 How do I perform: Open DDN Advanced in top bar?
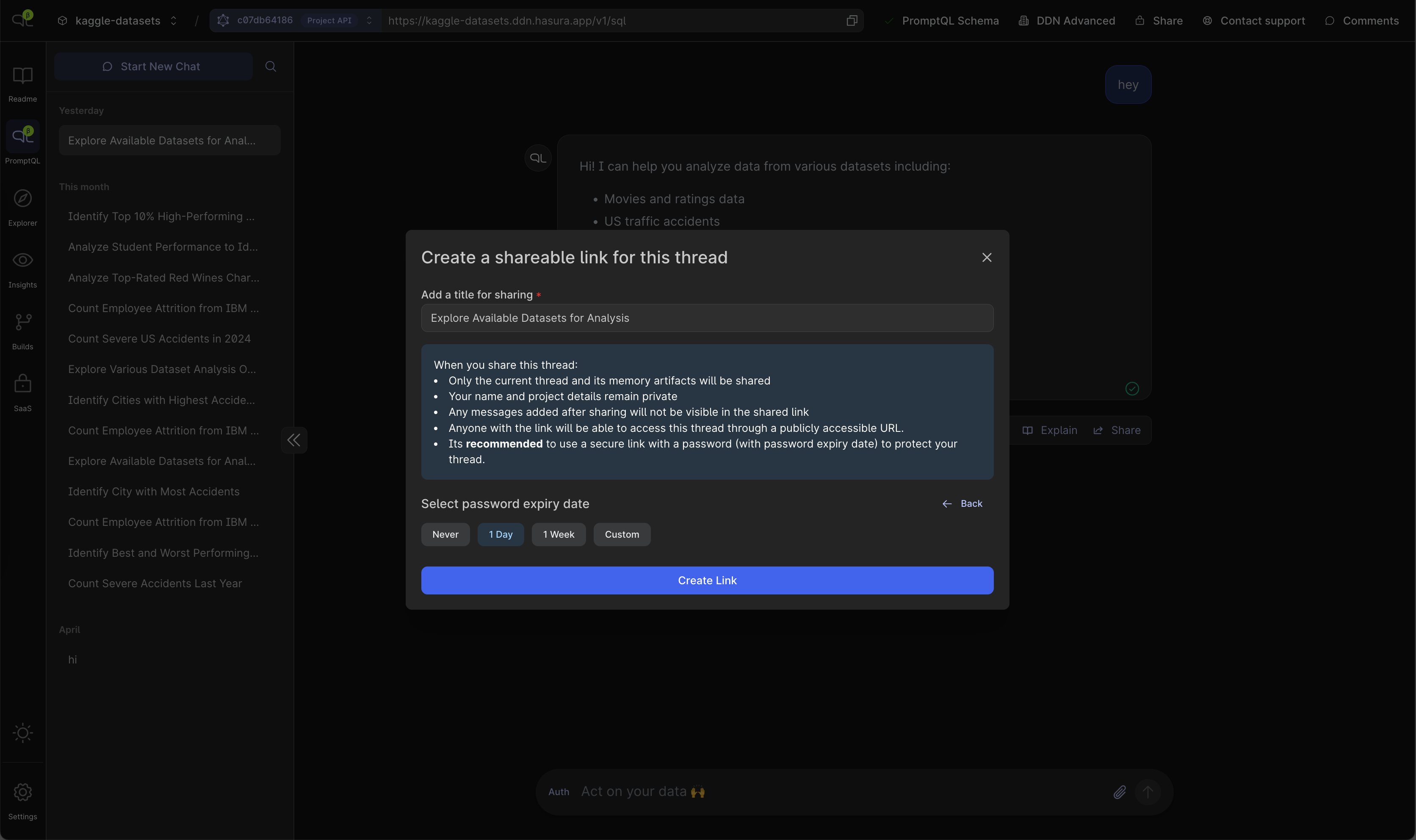coord(1067,20)
